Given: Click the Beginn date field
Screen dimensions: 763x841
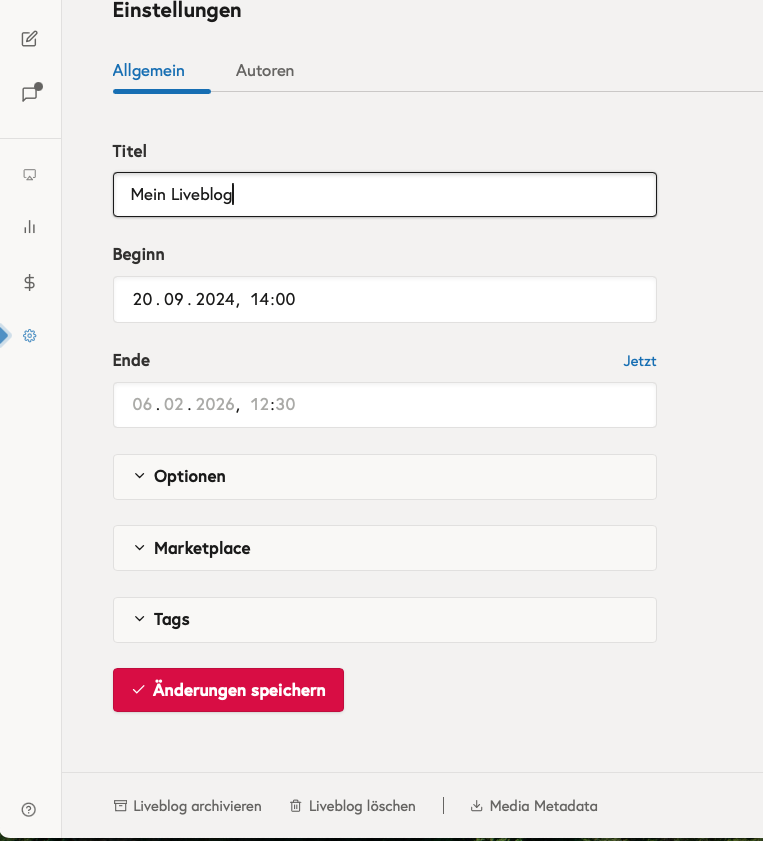Looking at the screenshot, I should pos(384,299).
